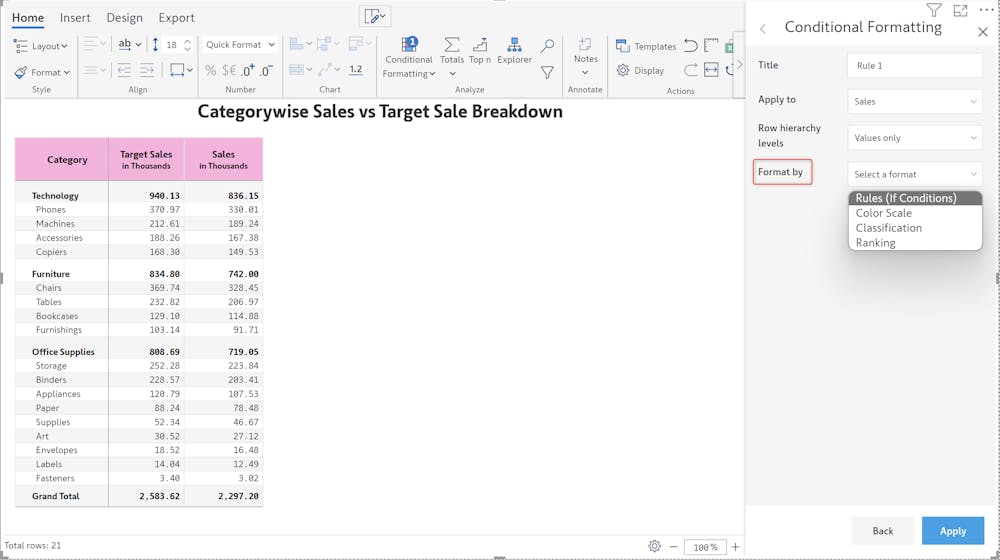
Task: Click the 1.2 data label icon
Action: click(356, 70)
